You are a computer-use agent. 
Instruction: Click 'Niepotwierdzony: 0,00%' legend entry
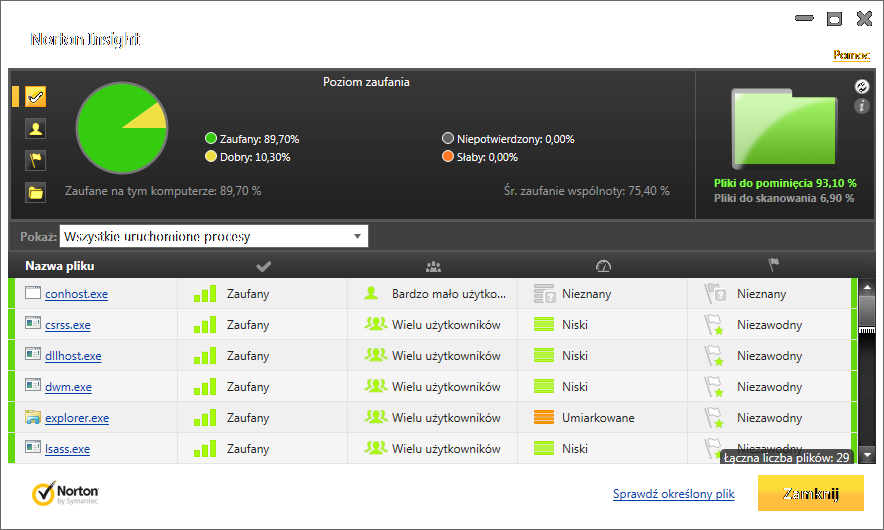coord(509,139)
